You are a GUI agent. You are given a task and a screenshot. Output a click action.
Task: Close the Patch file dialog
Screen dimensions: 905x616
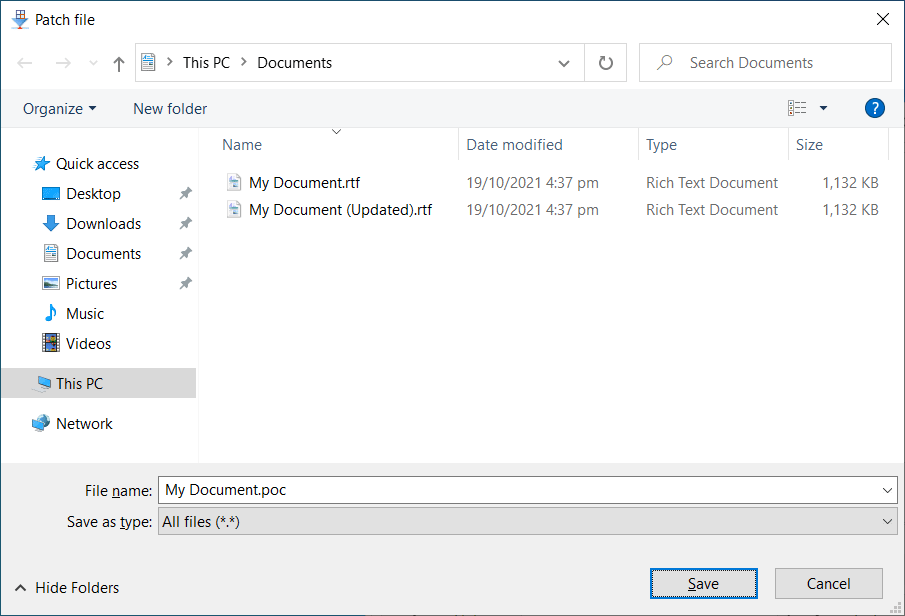[882, 20]
